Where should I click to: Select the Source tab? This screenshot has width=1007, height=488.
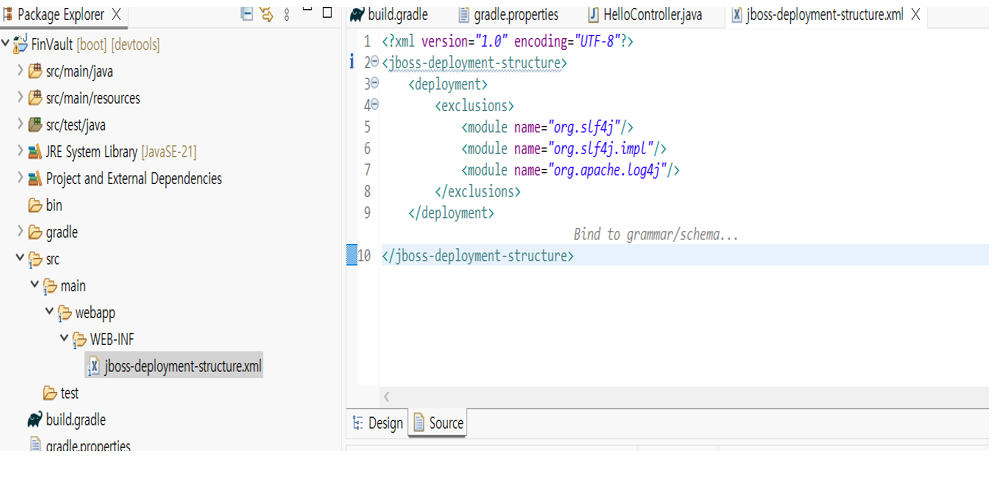click(x=439, y=423)
